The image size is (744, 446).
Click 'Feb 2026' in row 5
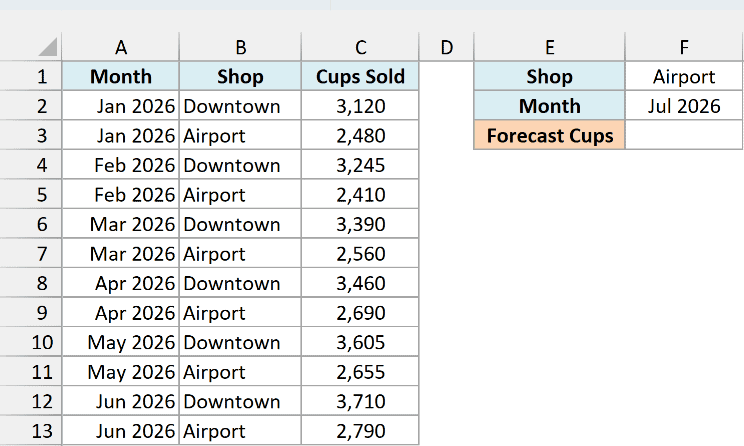tap(135, 195)
